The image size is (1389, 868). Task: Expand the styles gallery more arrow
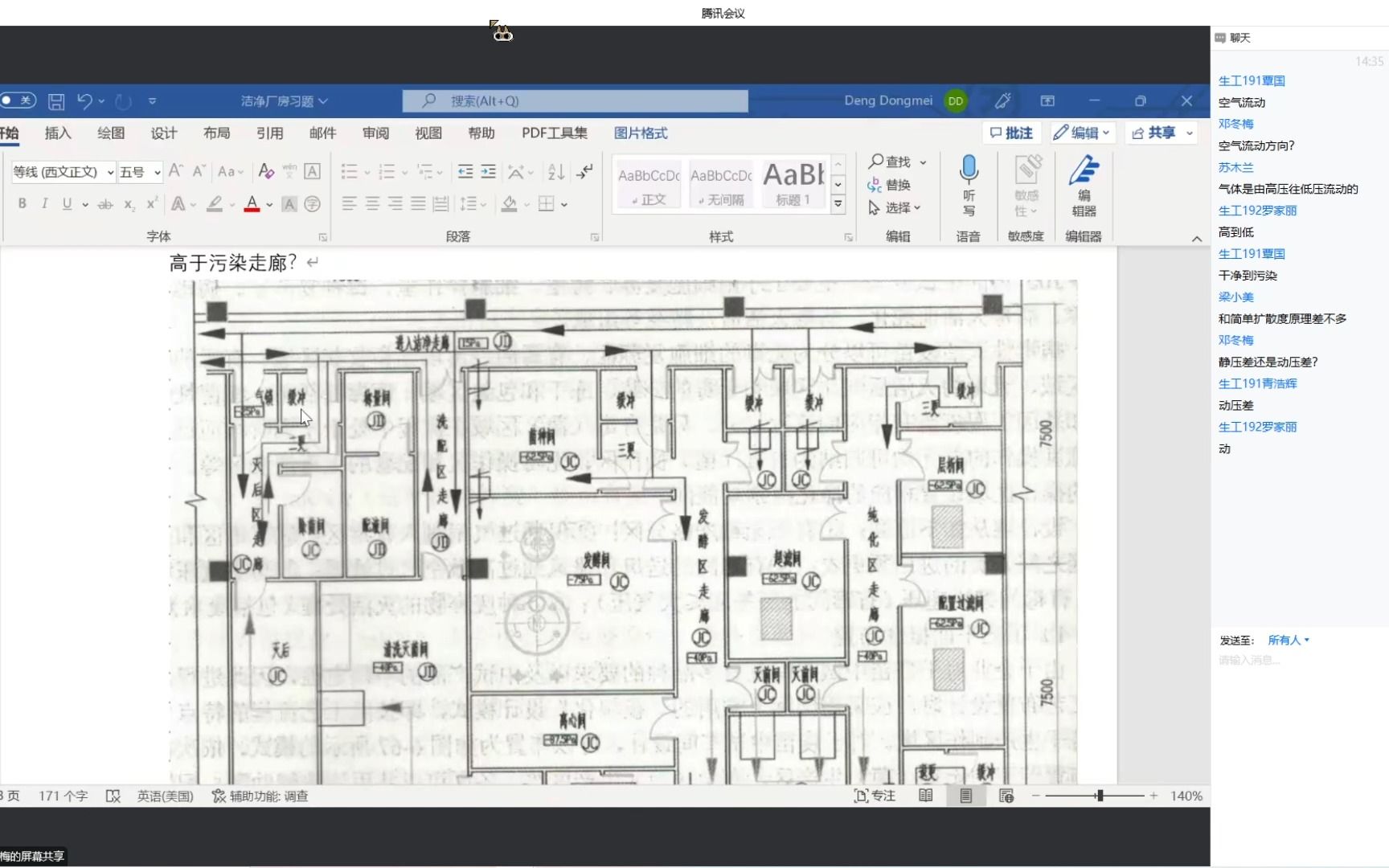[x=838, y=204]
